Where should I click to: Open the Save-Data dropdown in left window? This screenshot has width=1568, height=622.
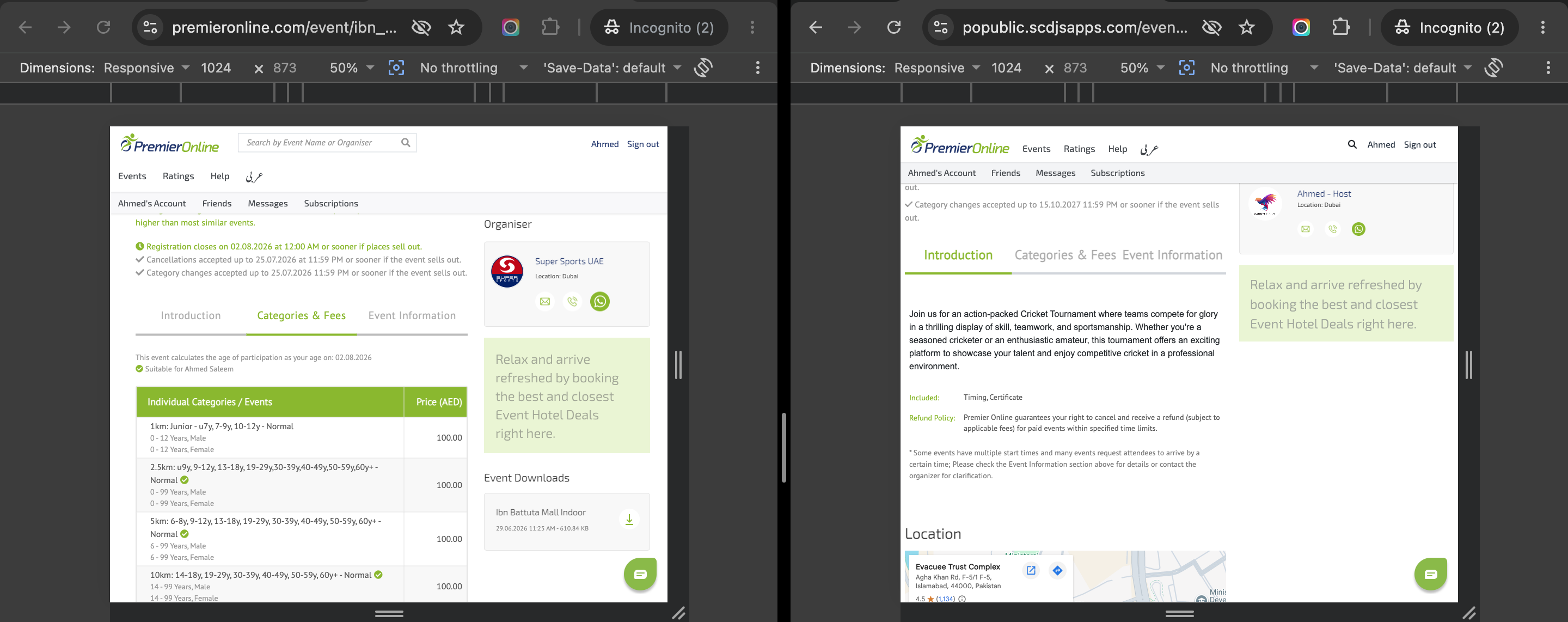click(x=612, y=68)
